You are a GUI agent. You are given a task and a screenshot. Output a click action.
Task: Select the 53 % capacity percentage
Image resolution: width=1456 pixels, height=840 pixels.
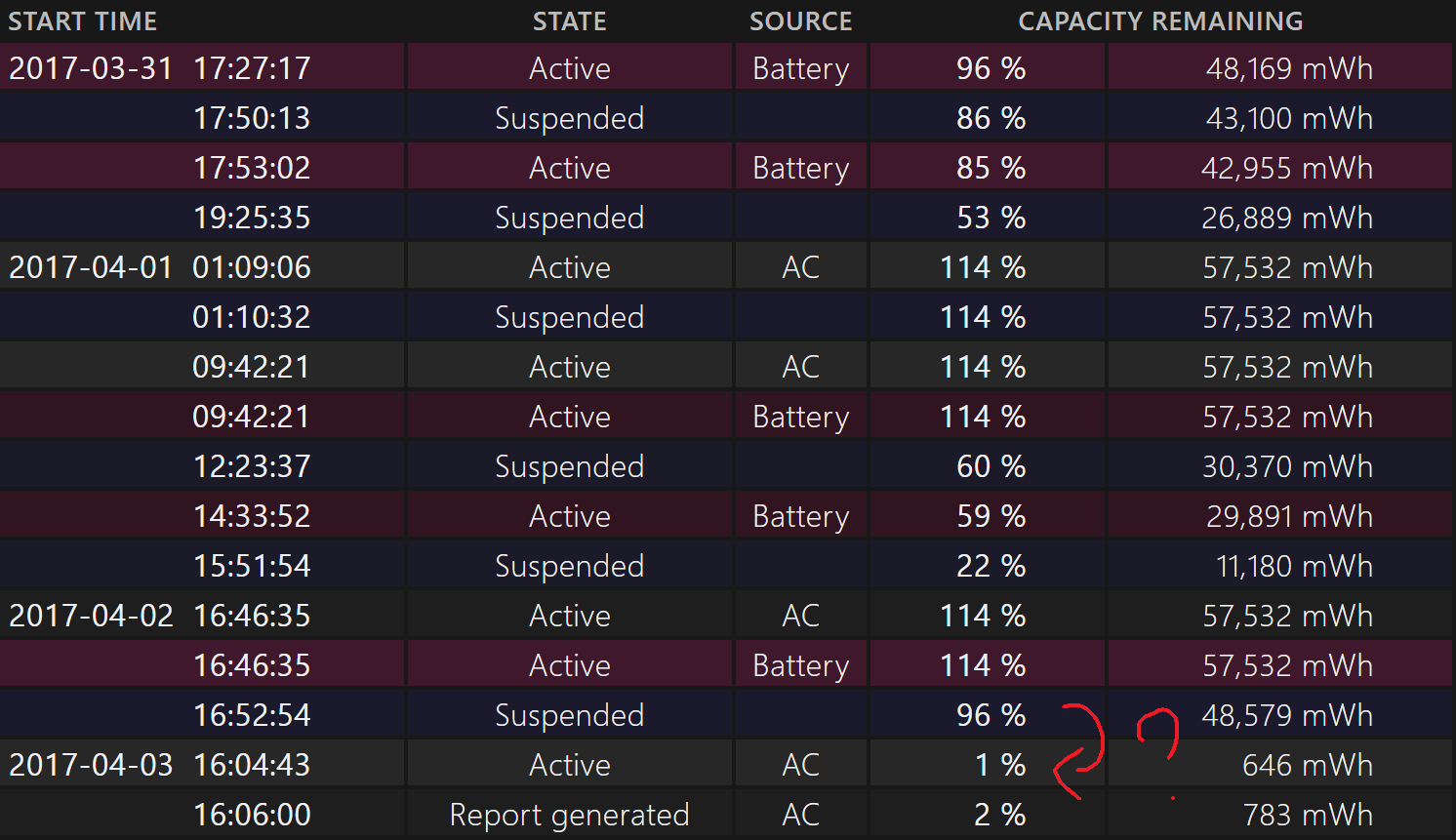[x=991, y=218]
